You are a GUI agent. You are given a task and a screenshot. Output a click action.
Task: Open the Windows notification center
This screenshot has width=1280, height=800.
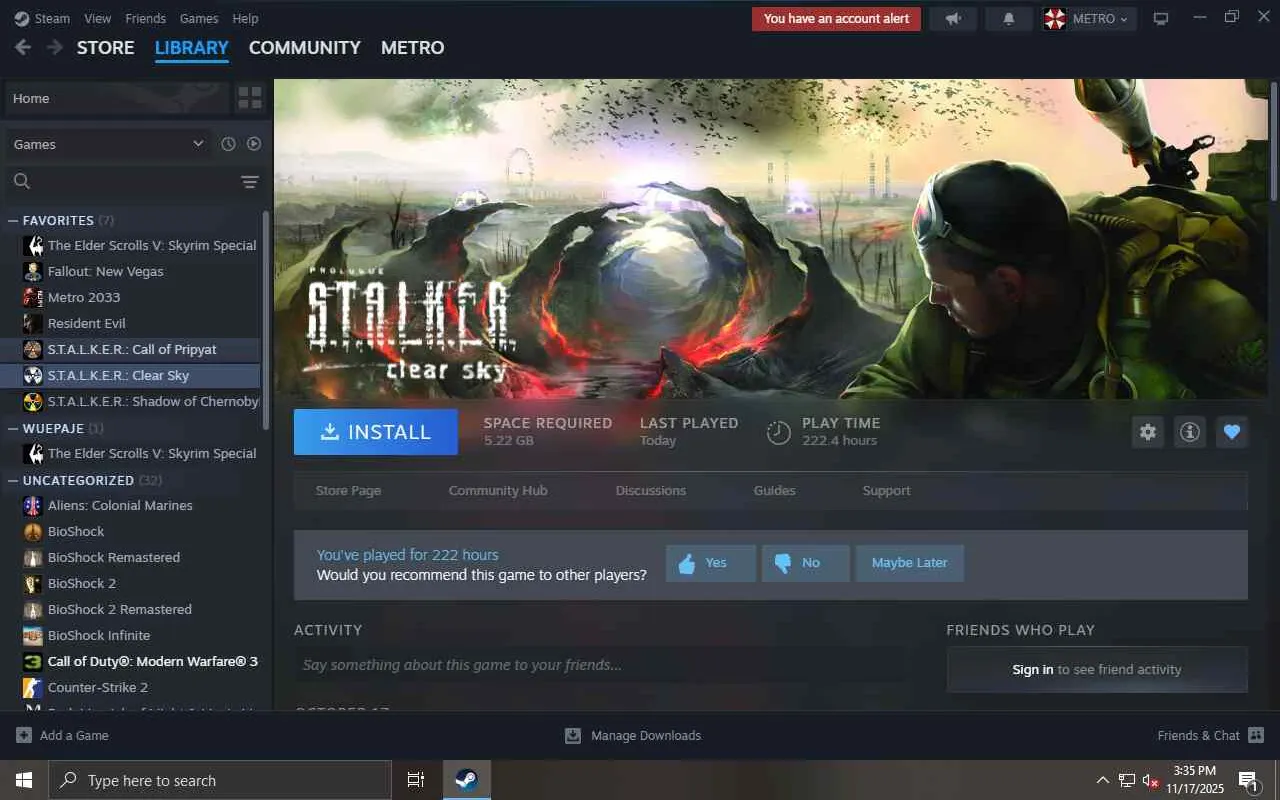coord(1249,780)
